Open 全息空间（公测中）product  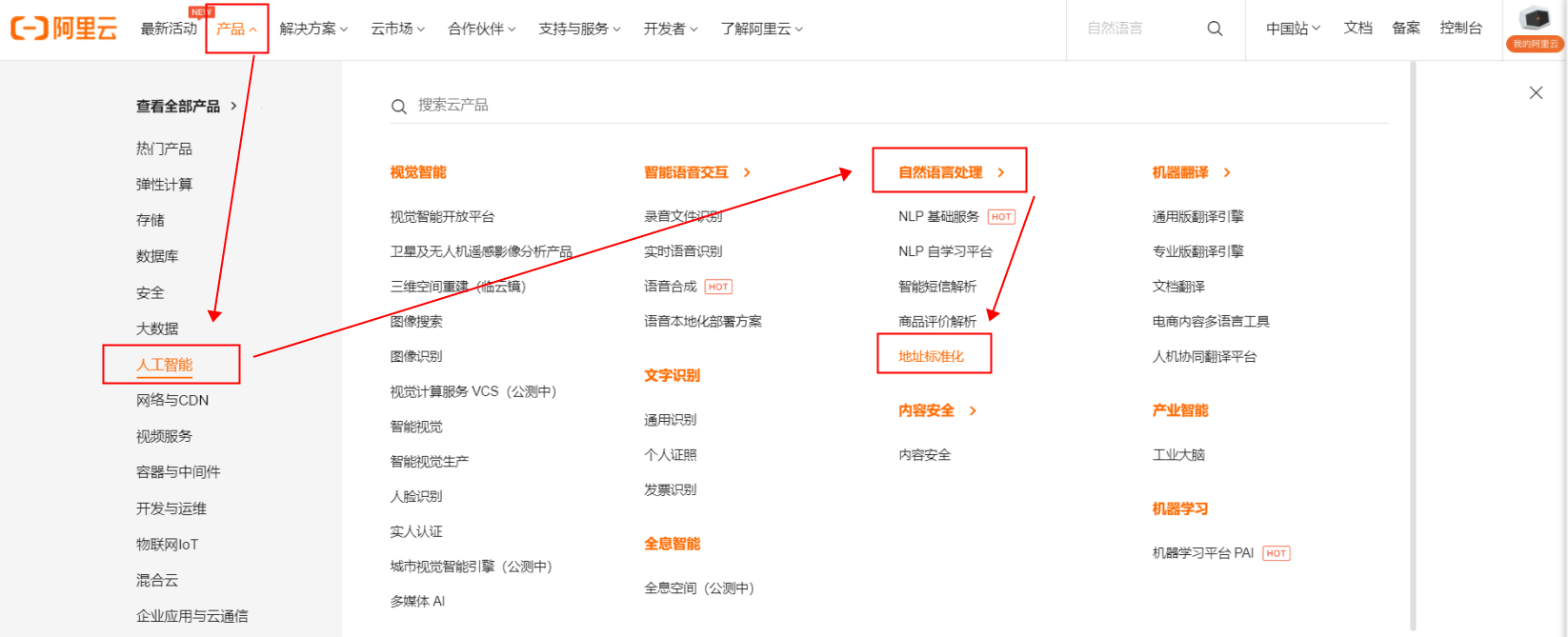coord(699,588)
